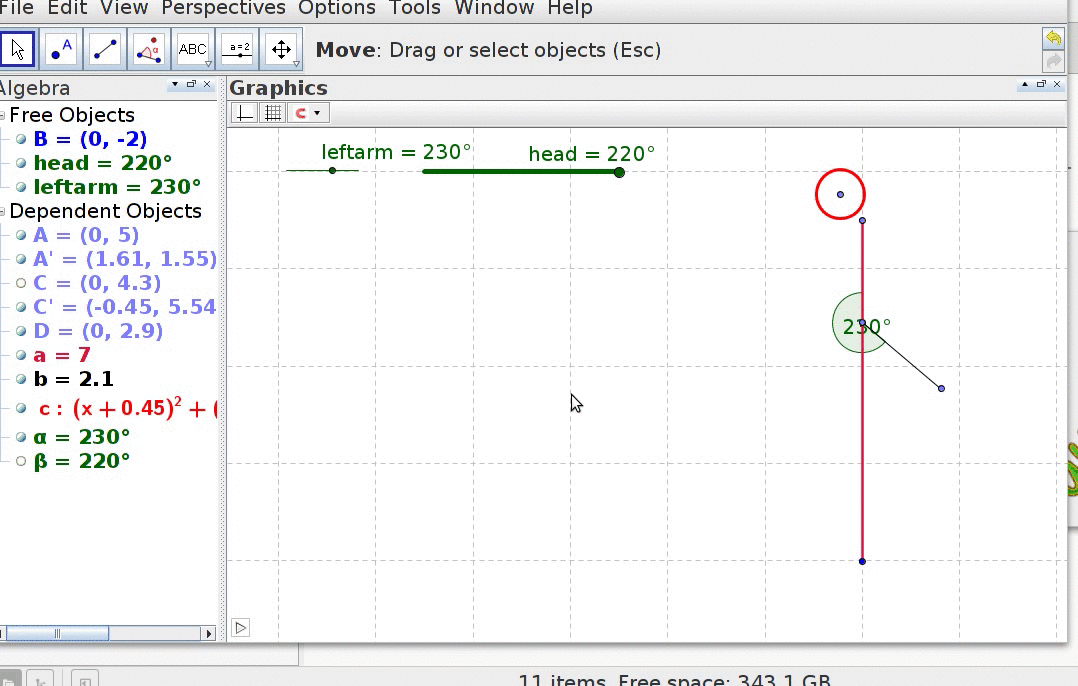Open point capturing dropdown in style bar

click(309, 113)
